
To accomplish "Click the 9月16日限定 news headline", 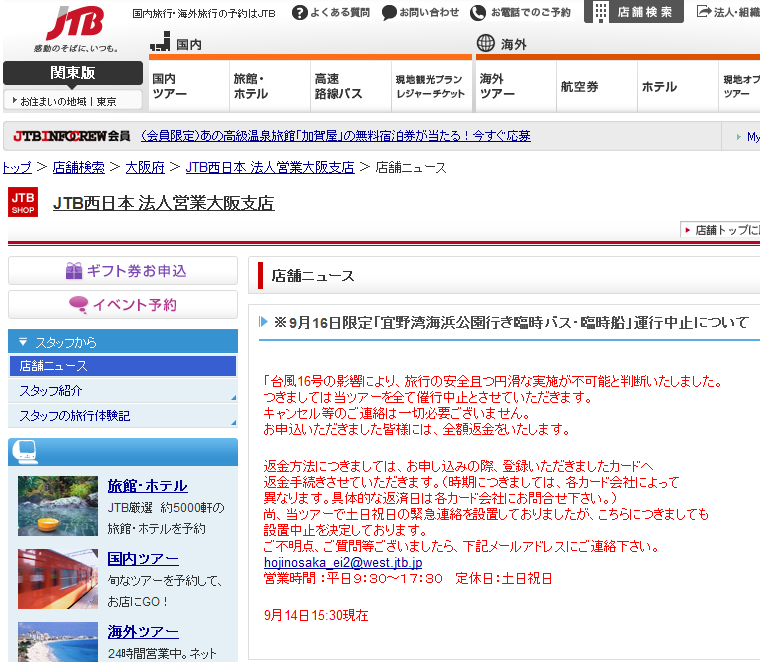I will (511, 322).
